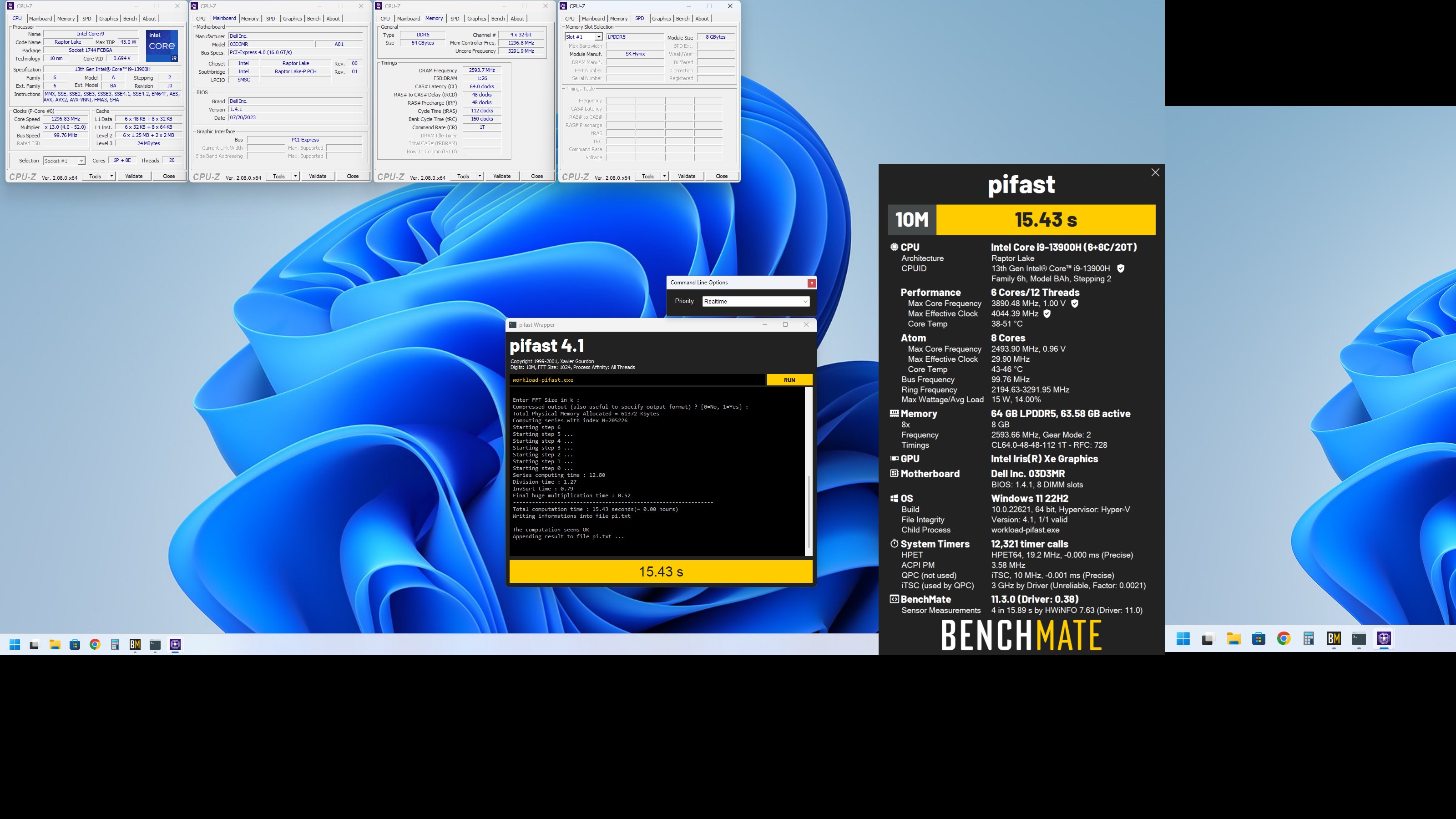Click the BenchMate BM icon on the left taskbar

point(135,644)
